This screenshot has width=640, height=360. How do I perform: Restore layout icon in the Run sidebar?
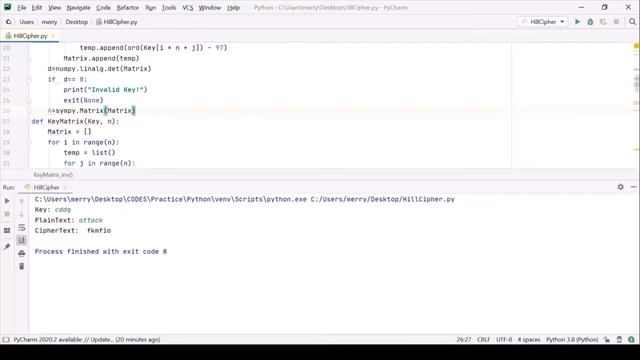[7, 231]
